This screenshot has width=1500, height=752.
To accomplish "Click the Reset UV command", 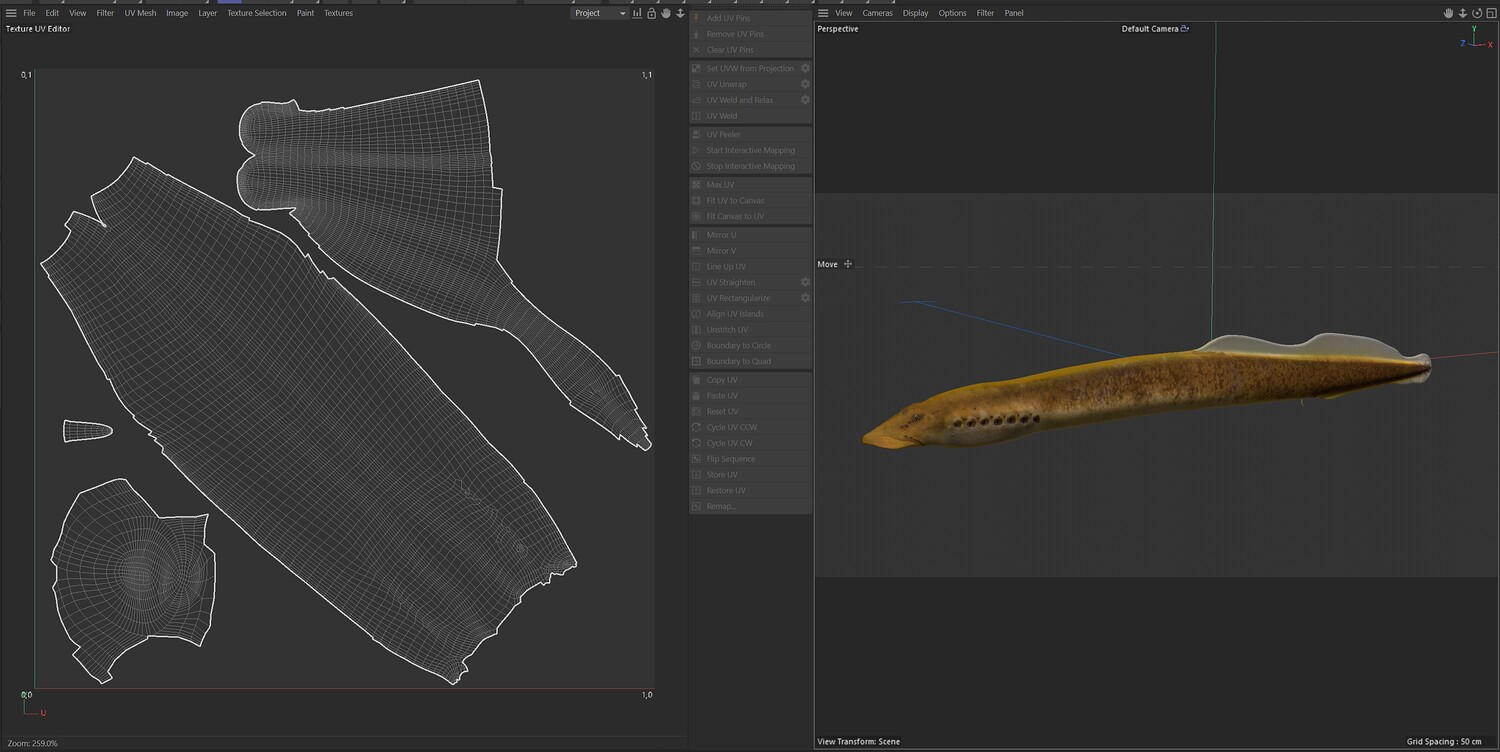I will click(x=751, y=412).
